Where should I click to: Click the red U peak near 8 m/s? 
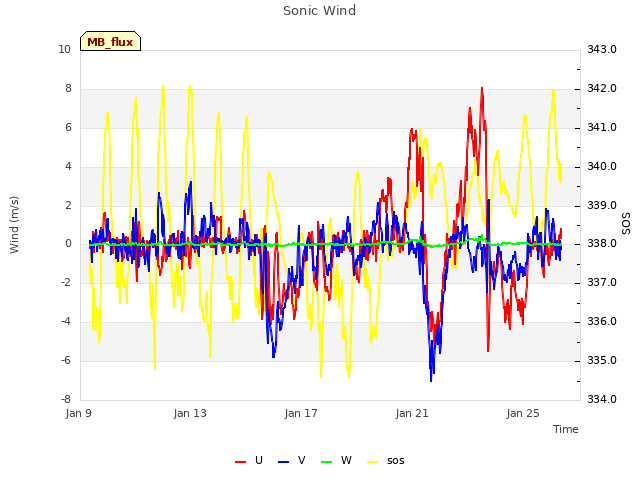482,89
